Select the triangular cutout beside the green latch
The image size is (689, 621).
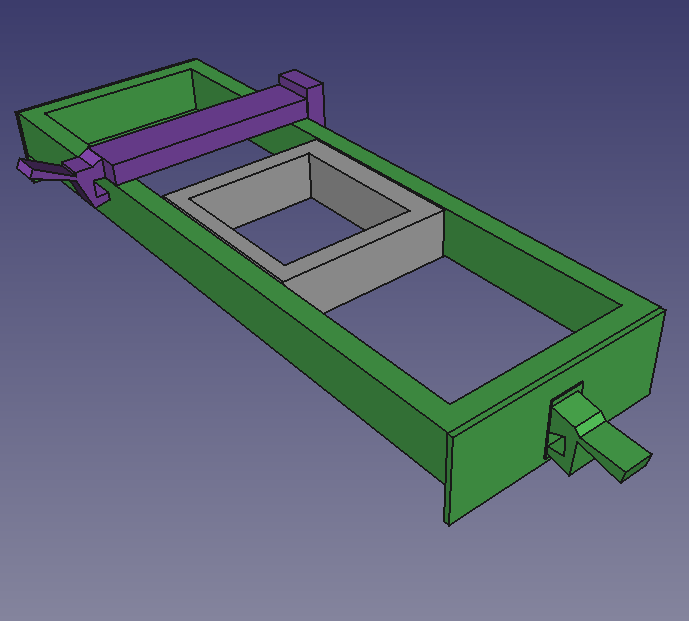click(x=557, y=445)
